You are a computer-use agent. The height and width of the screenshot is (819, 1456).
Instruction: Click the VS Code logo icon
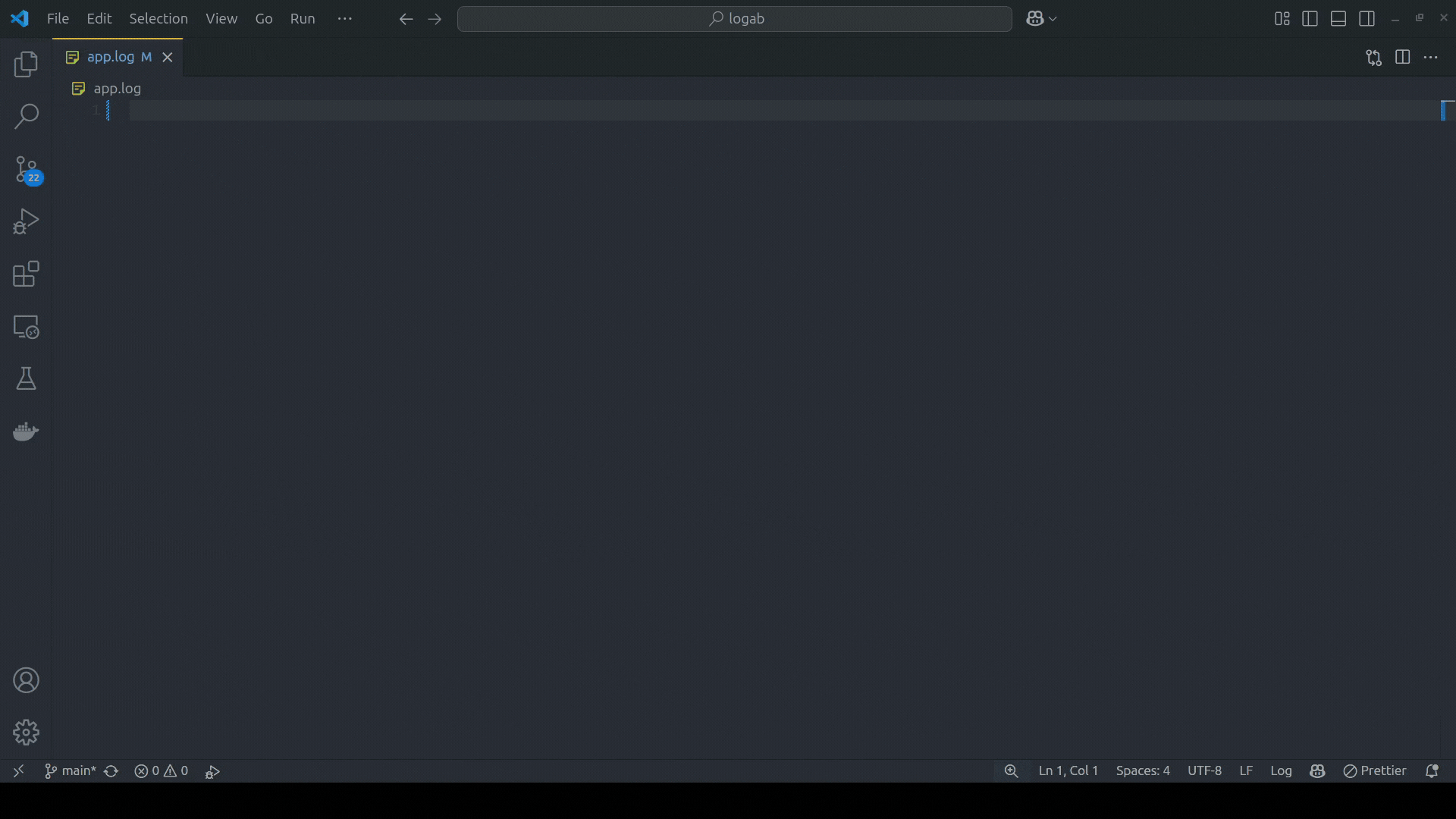click(20, 18)
